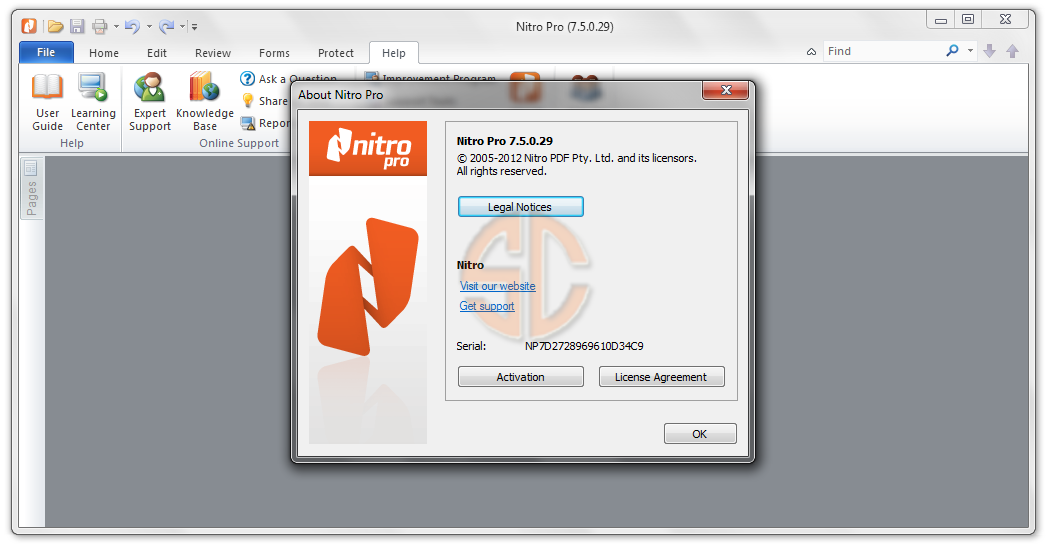Switch to the Edit ribbon tab

(157, 53)
